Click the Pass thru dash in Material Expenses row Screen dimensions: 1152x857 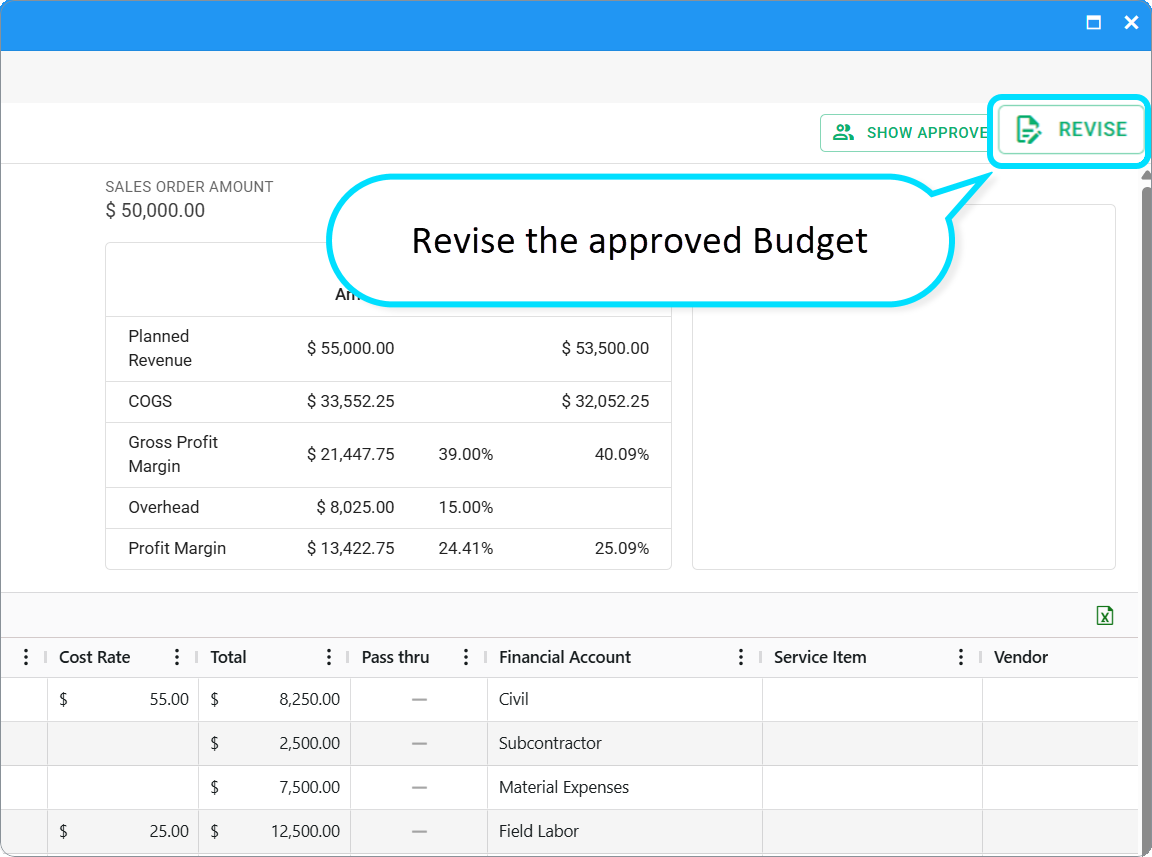coord(420,788)
